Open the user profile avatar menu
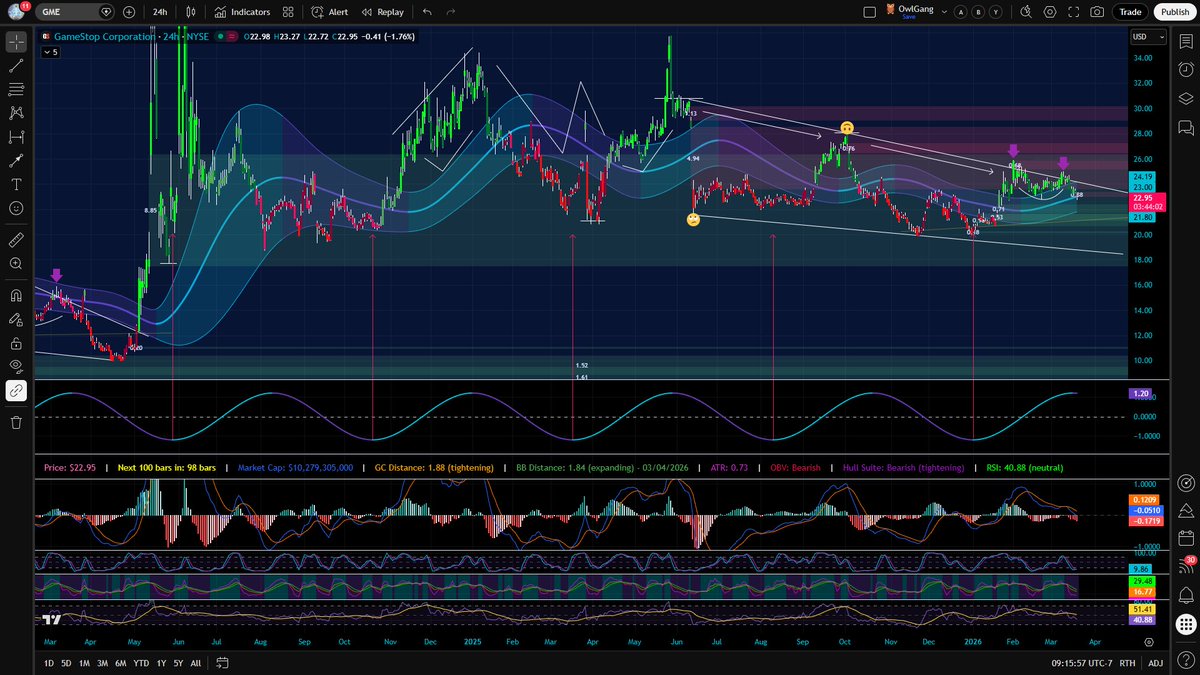This screenshot has height=675, width=1200. 15,12
